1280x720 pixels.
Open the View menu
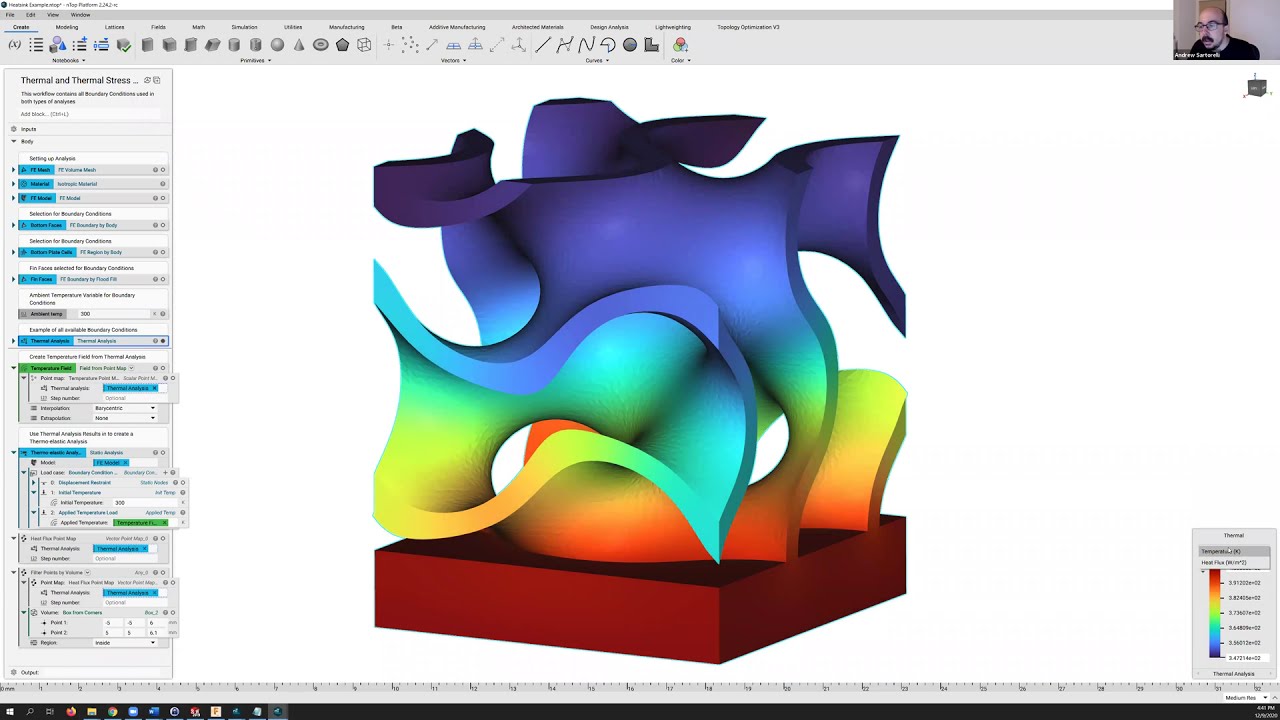click(53, 15)
